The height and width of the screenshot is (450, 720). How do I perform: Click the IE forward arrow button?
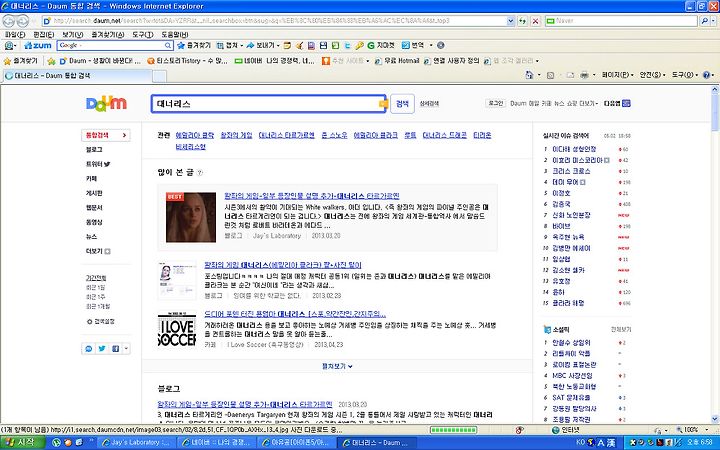pyautogui.click(x=23, y=21)
